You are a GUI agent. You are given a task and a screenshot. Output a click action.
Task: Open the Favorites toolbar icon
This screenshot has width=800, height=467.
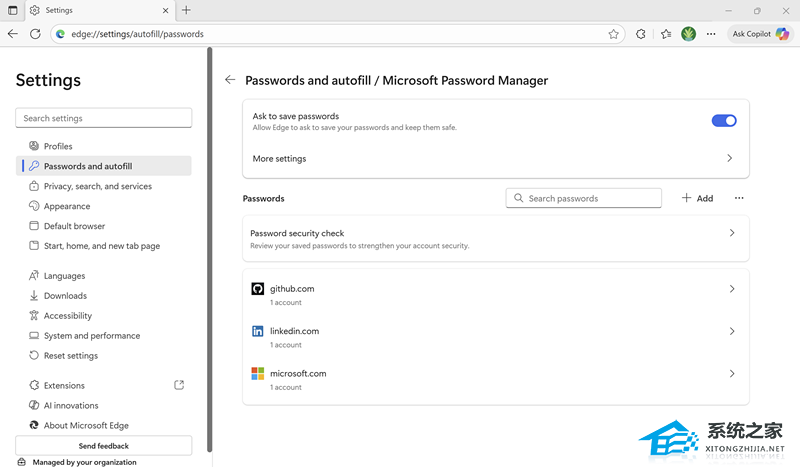coord(666,33)
